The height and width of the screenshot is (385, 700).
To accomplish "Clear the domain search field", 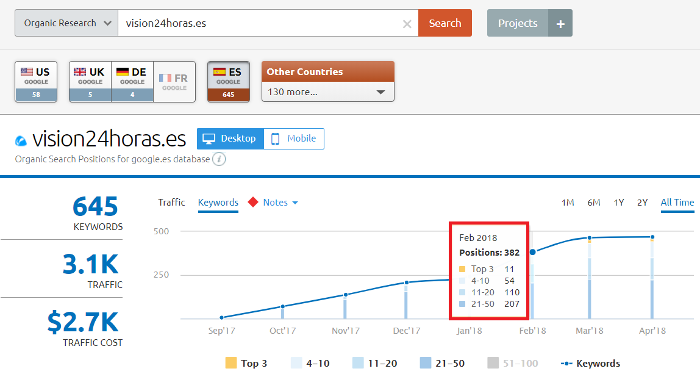I will [407, 24].
